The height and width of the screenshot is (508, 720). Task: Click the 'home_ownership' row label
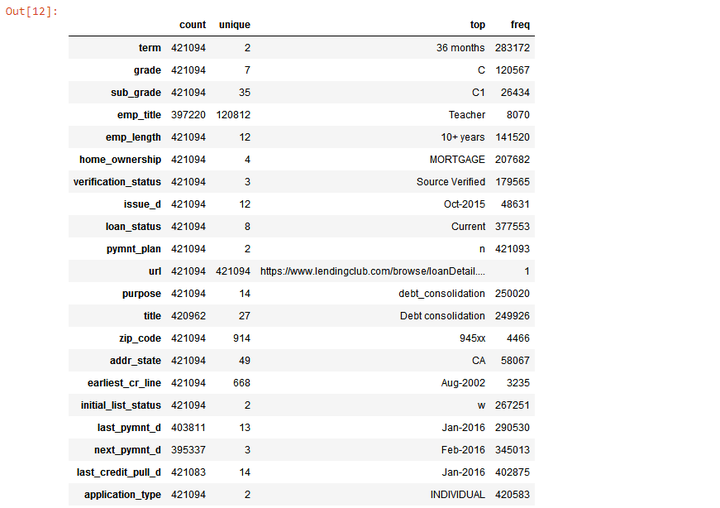coord(120,159)
